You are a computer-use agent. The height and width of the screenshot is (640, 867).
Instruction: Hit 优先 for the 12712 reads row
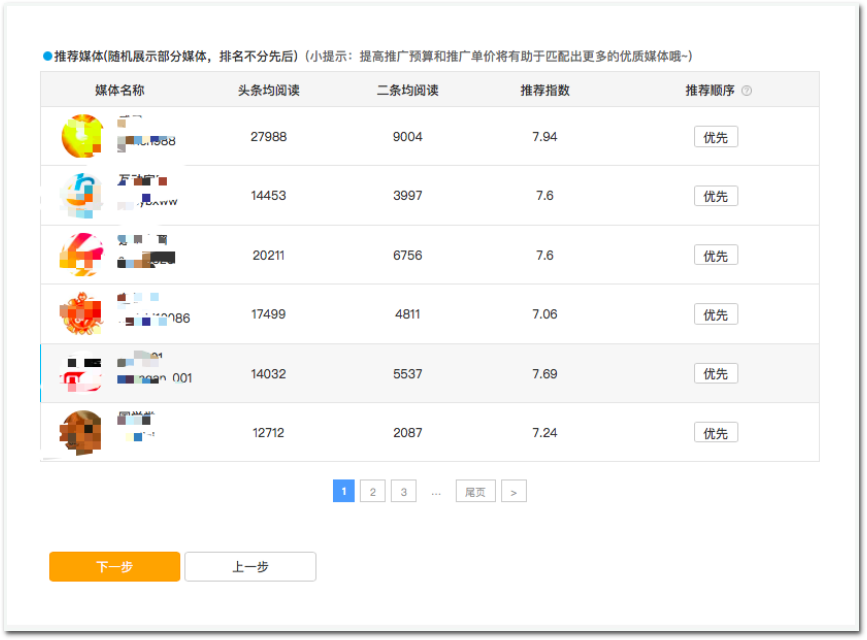pos(715,433)
